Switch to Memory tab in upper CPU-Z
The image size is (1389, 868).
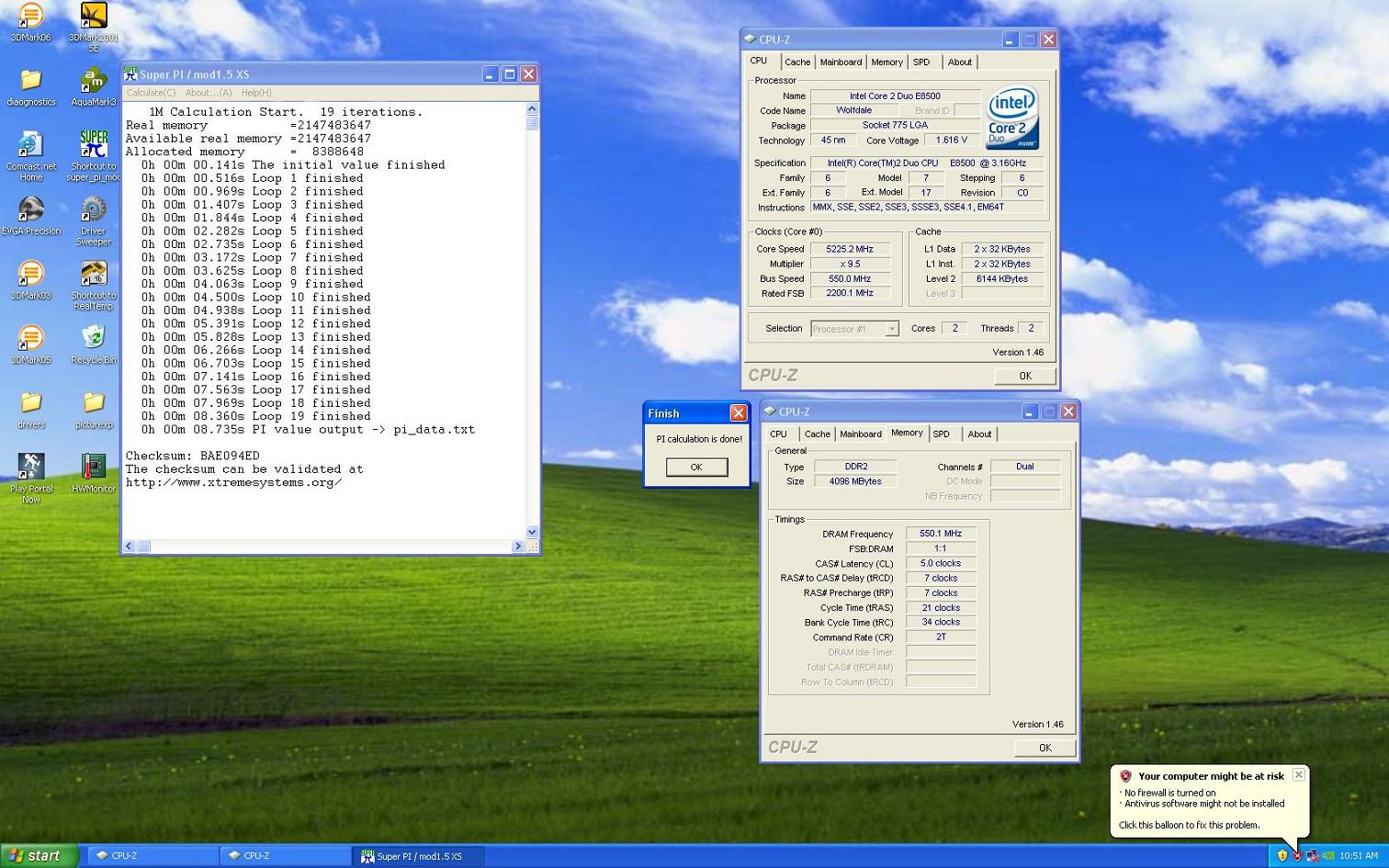tap(886, 62)
